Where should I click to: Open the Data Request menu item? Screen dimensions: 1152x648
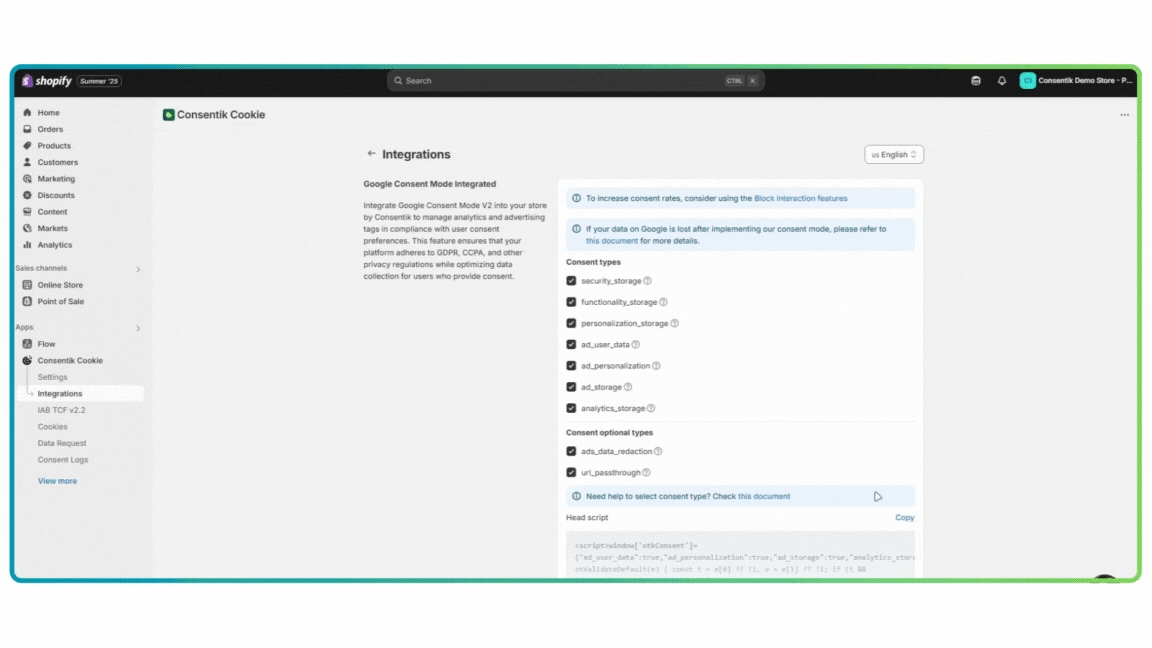click(x=62, y=443)
